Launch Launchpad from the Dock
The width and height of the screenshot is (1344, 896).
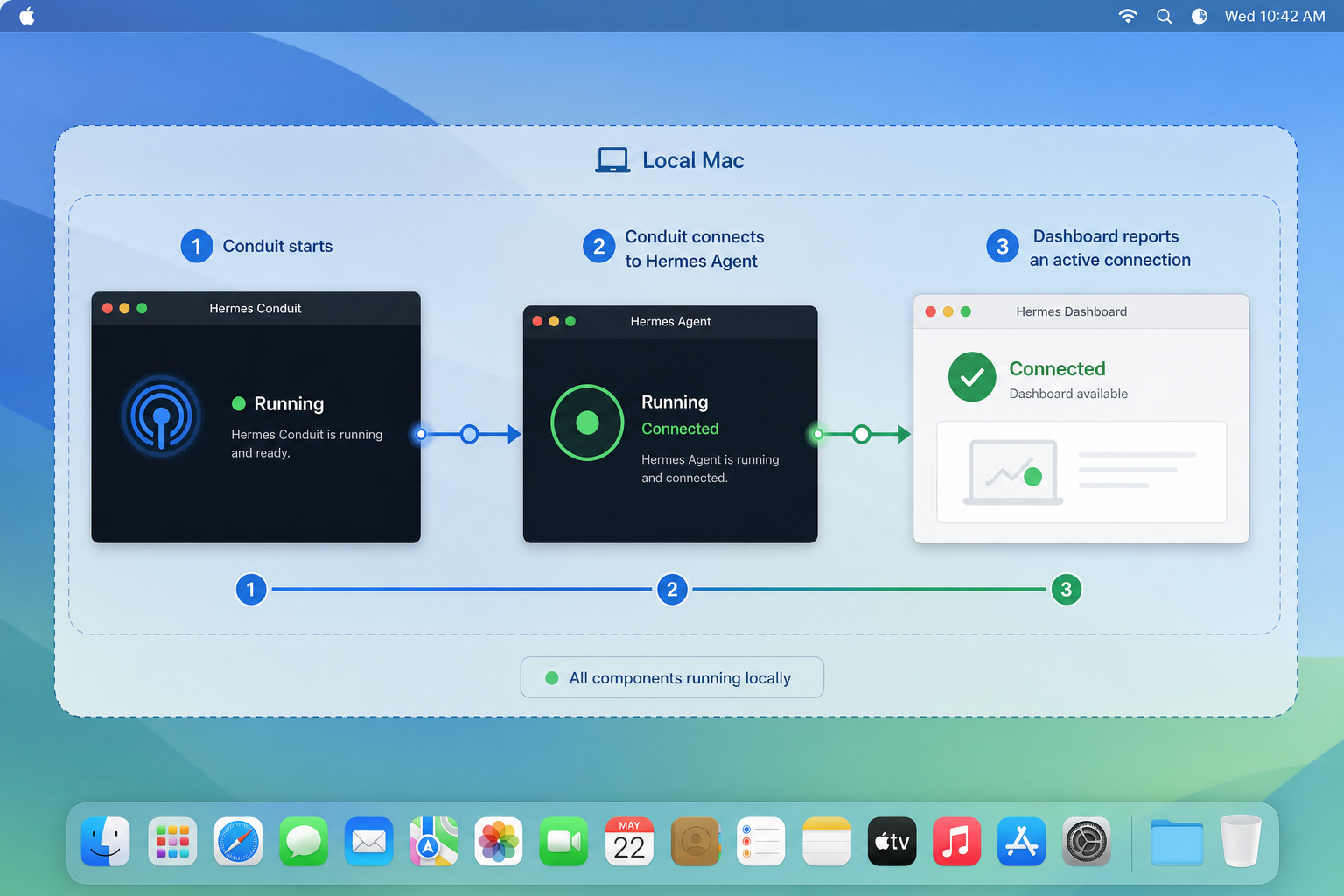pos(172,842)
